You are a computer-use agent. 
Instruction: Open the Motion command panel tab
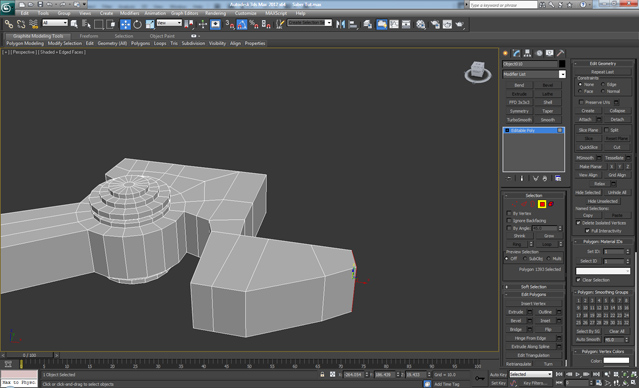pos(539,53)
